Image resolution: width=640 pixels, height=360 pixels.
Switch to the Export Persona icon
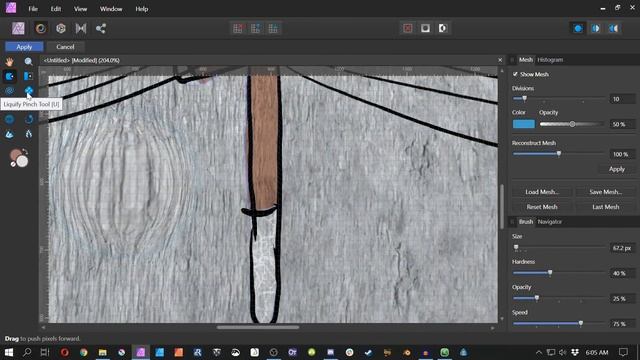(x=101, y=28)
